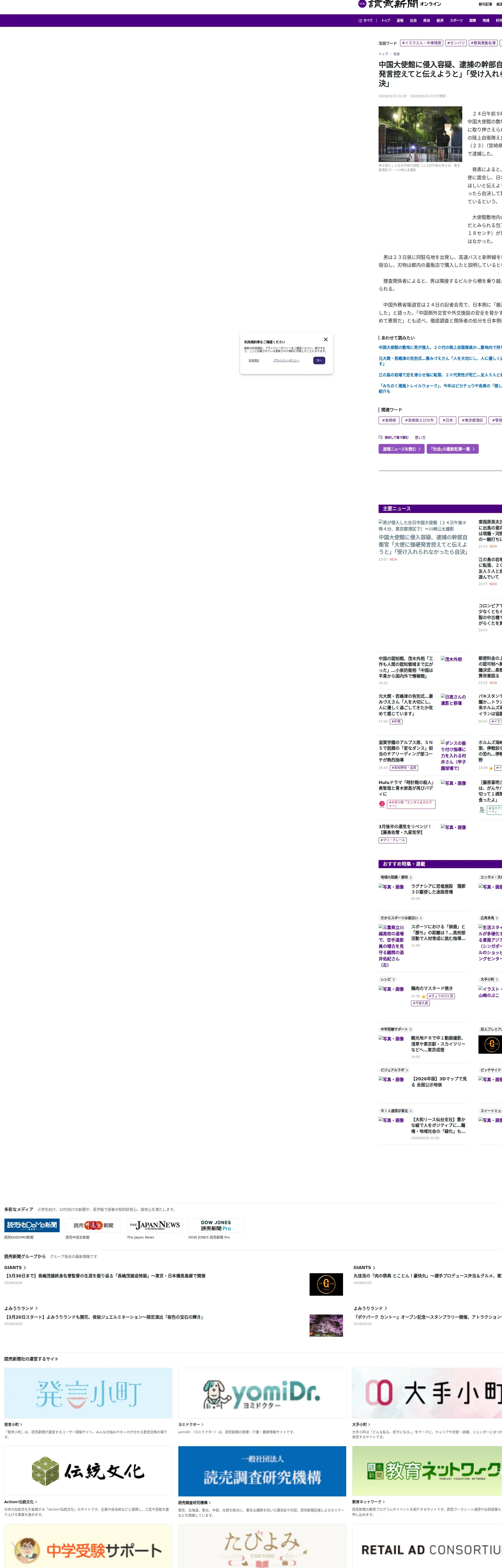Screen dimensions: 502x1568
Task: Click the #イスラエル・中東情勢 tag
Action: point(421,43)
